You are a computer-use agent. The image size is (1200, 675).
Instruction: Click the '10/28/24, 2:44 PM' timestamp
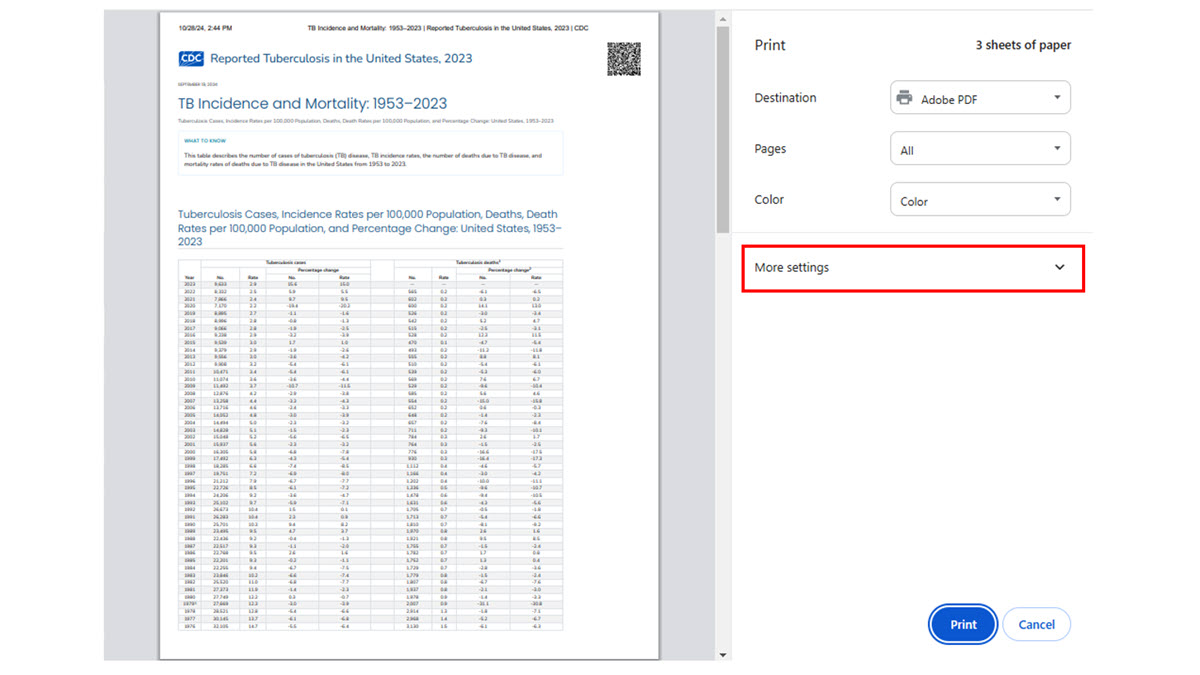click(x=205, y=28)
